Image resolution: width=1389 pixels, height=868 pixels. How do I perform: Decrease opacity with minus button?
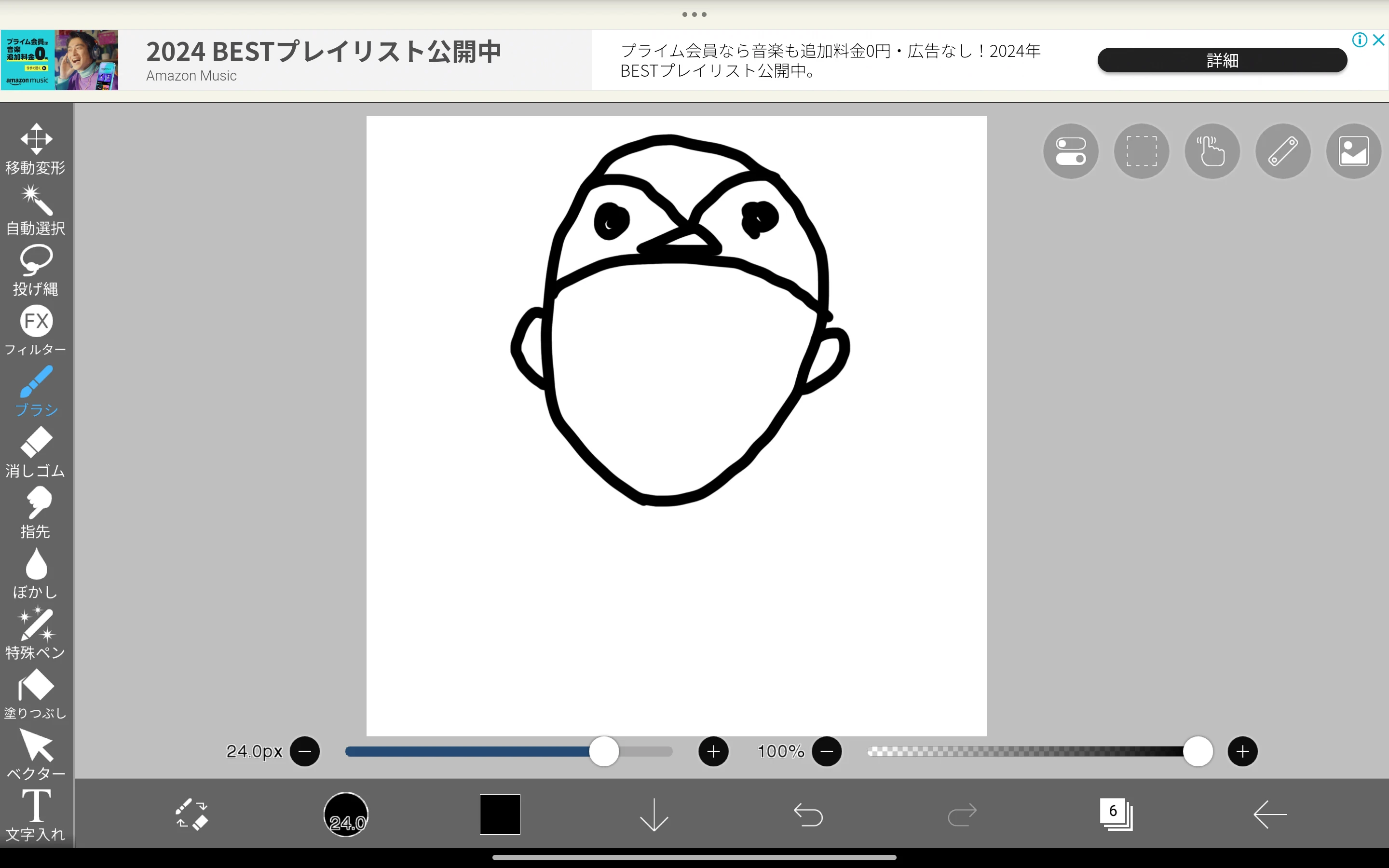pyautogui.click(x=827, y=751)
